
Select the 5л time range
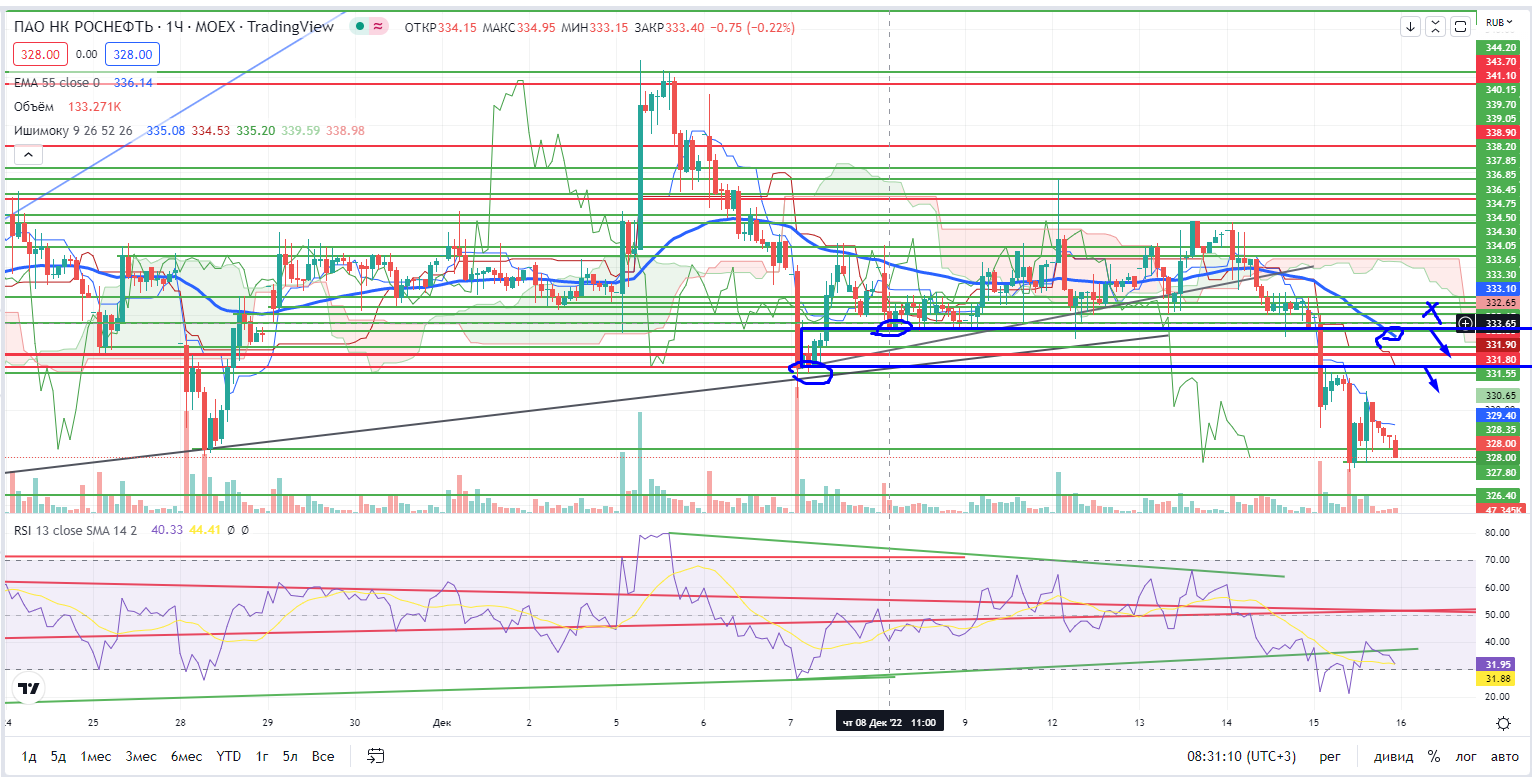click(290, 756)
